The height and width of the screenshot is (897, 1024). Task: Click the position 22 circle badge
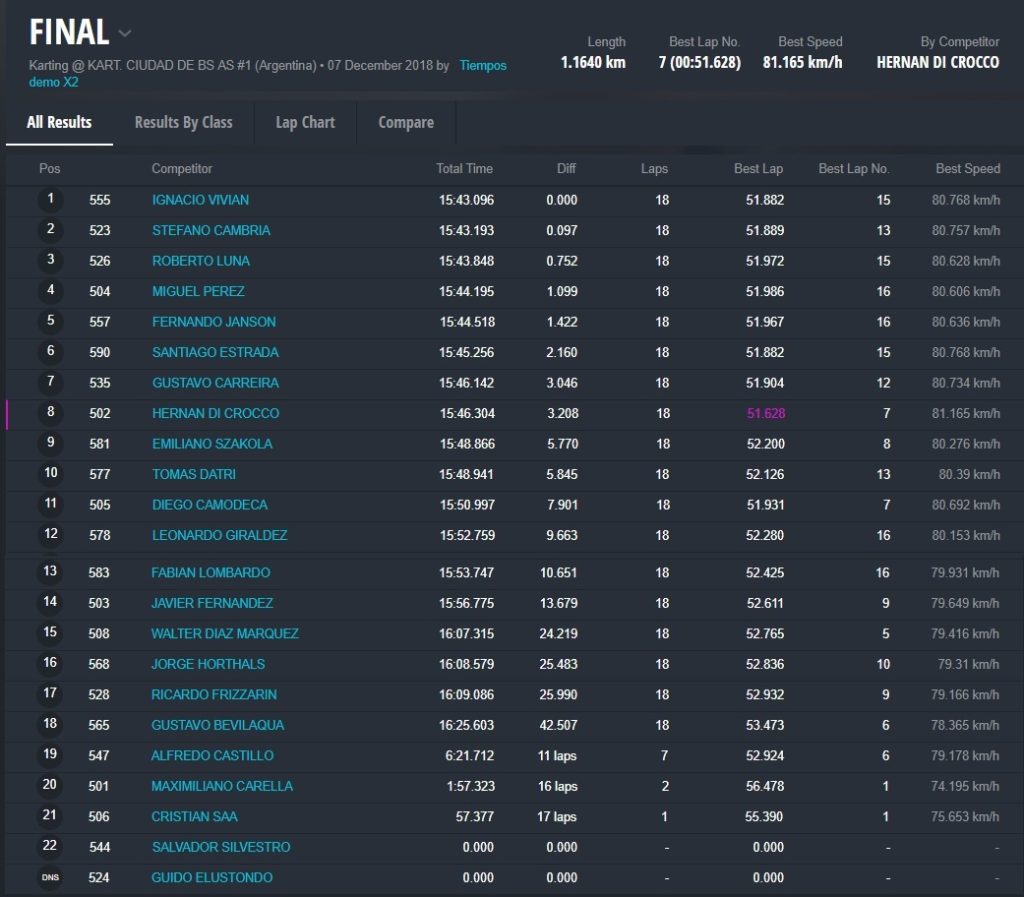click(50, 846)
